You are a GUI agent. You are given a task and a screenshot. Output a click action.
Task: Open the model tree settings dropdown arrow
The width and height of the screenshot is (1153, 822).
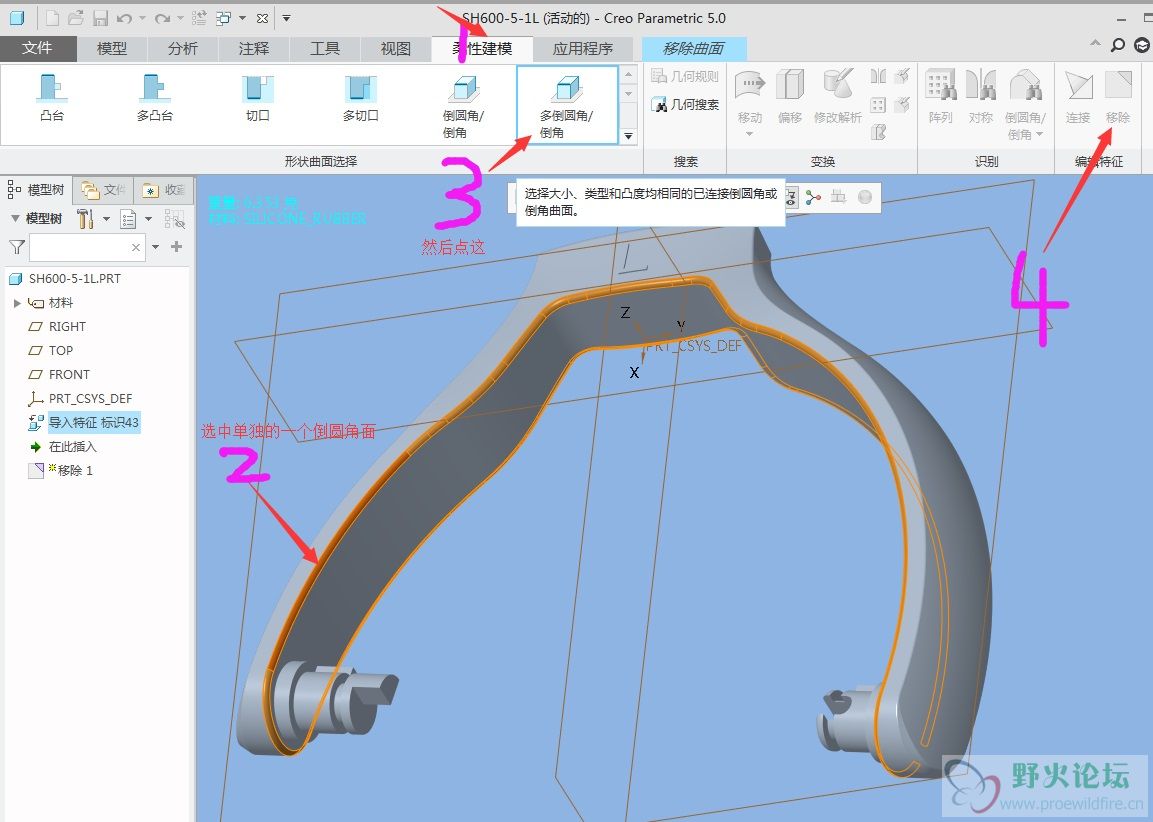pyautogui.click(x=106, y=218)
